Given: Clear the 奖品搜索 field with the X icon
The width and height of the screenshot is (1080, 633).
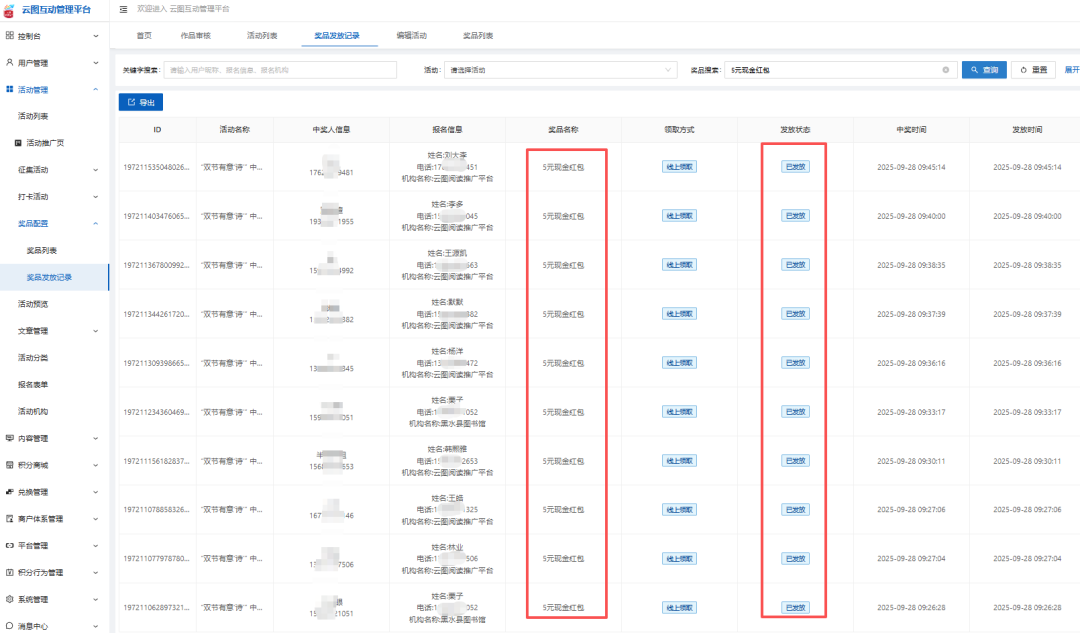Looking at the screenshot, I should [x=945, y=70].
